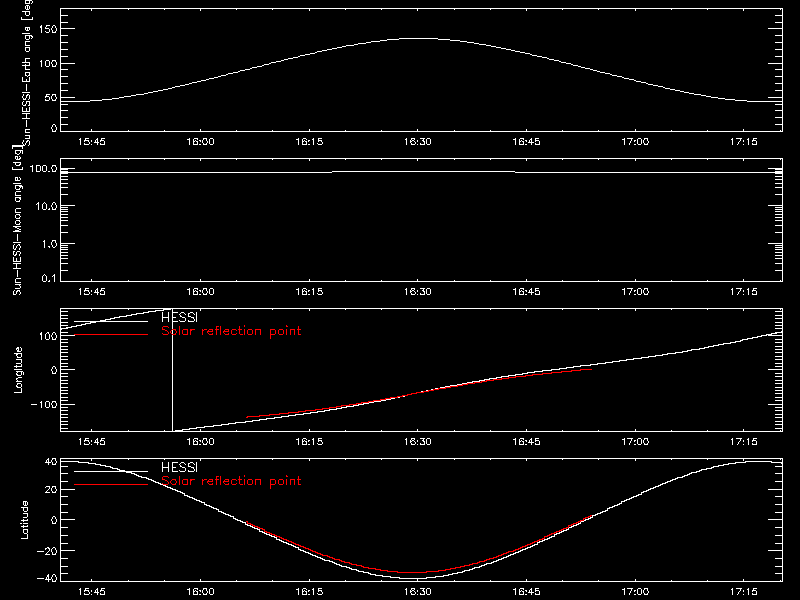Screen dimensions: 800x600
Task: Click the right end of red longitude curve
Action: coord(590,369)
